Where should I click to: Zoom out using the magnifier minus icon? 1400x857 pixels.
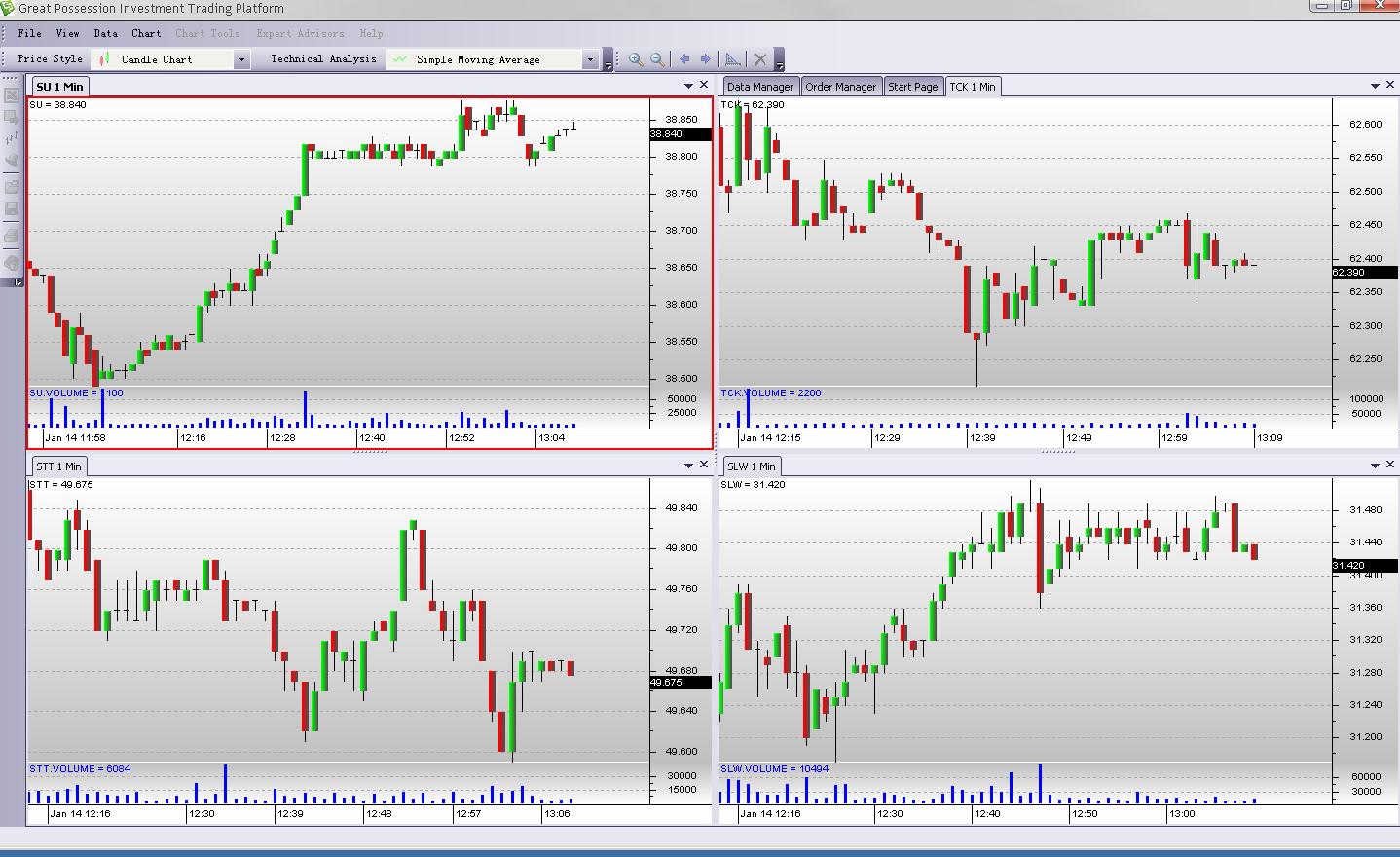point(658,59)
